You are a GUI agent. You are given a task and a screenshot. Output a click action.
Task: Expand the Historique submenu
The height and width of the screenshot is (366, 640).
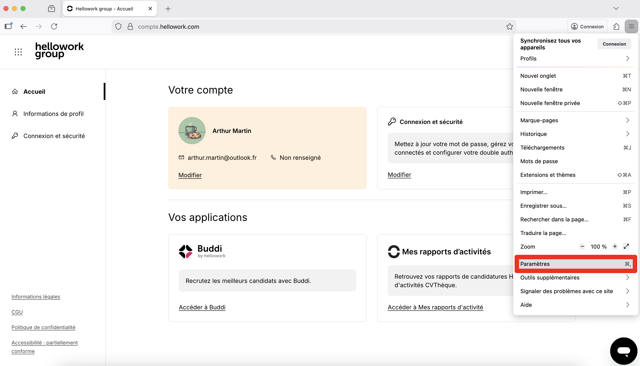click(575, 134)
